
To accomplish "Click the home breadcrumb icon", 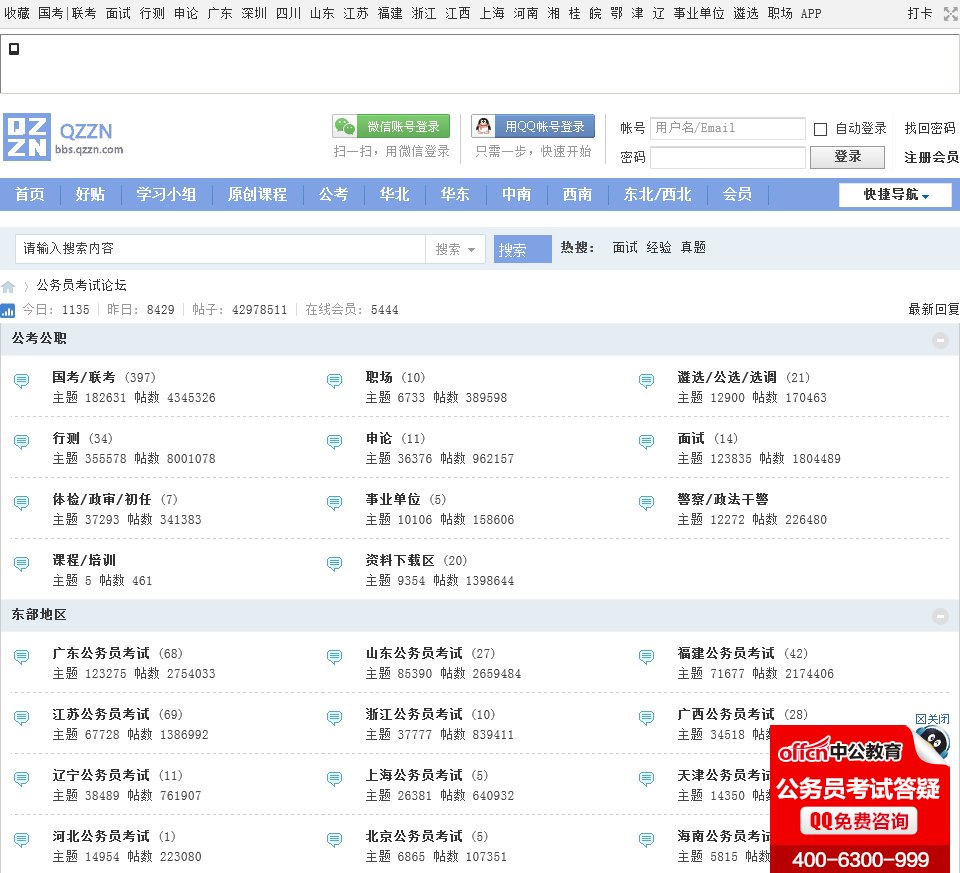I will coord(8,287).
